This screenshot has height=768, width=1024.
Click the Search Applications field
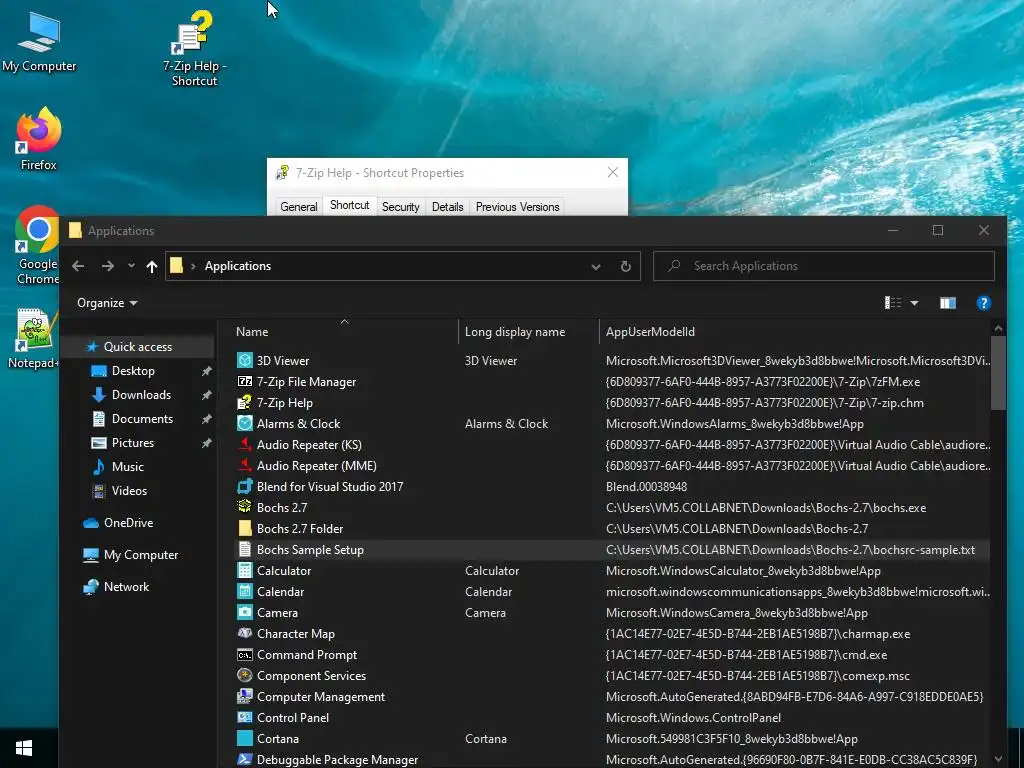pos(824,266)
